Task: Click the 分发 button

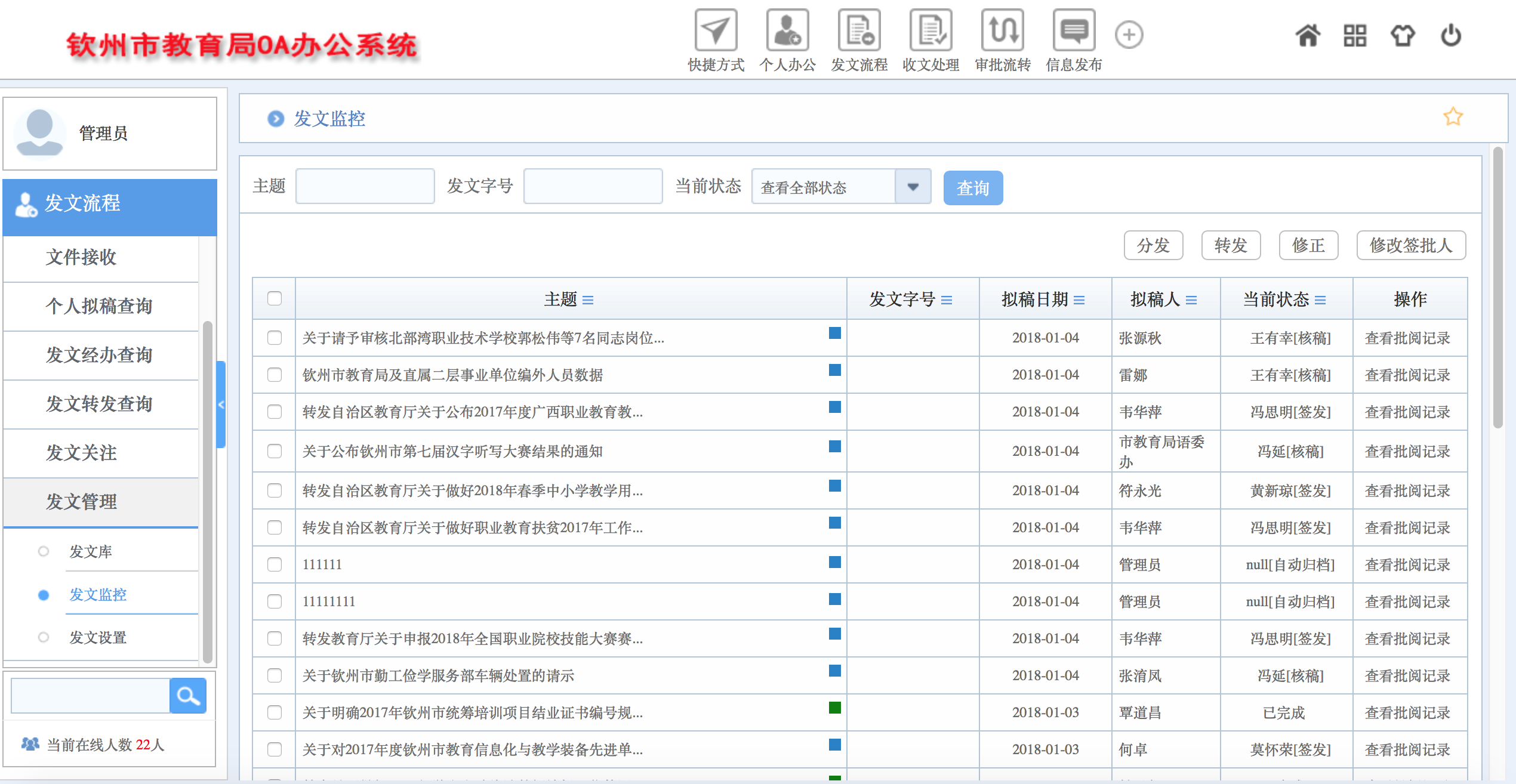Action: 1153,245
